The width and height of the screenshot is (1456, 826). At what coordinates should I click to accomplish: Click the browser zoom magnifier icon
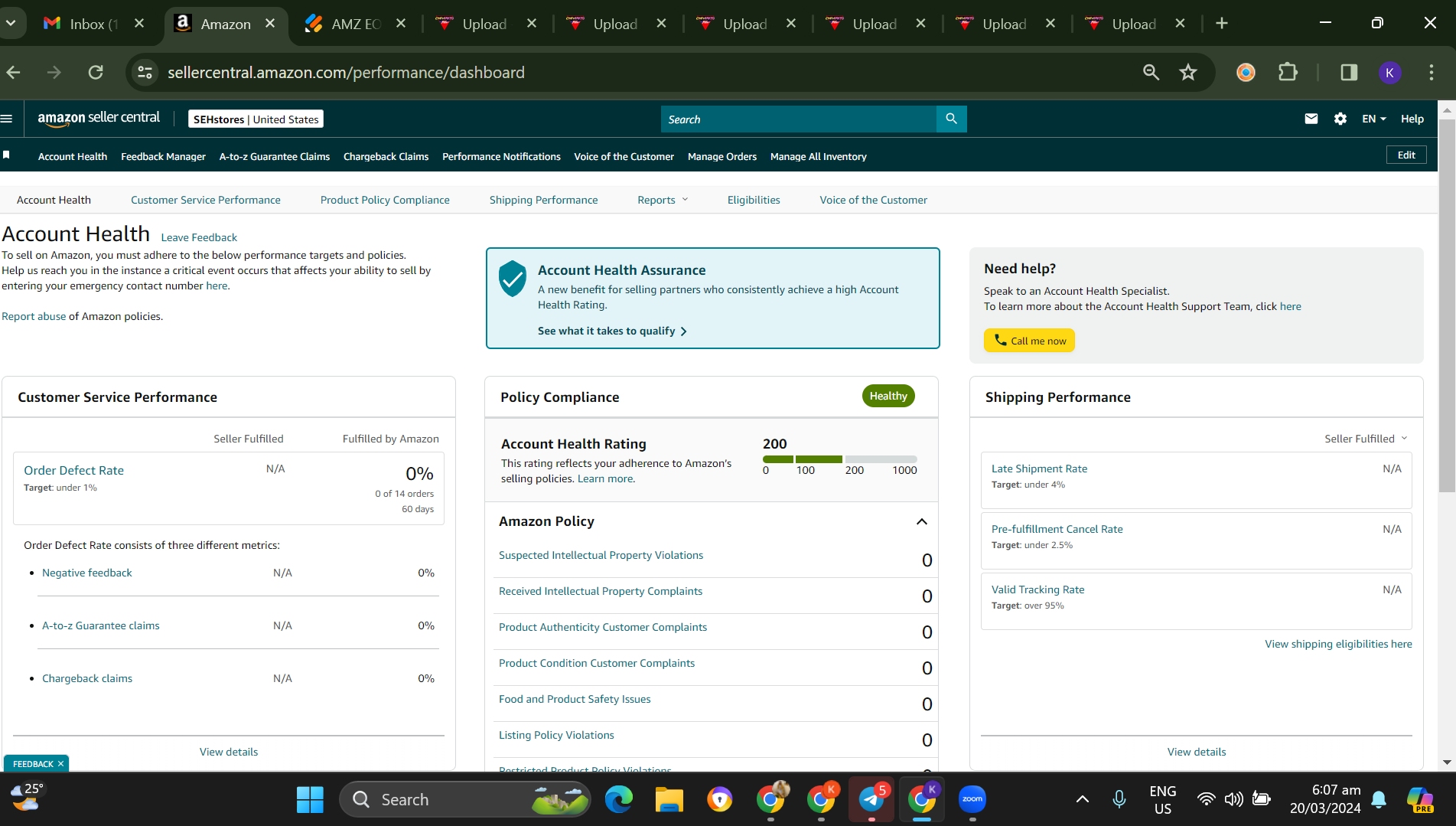pyautogui.click(x=1151, y=72)
